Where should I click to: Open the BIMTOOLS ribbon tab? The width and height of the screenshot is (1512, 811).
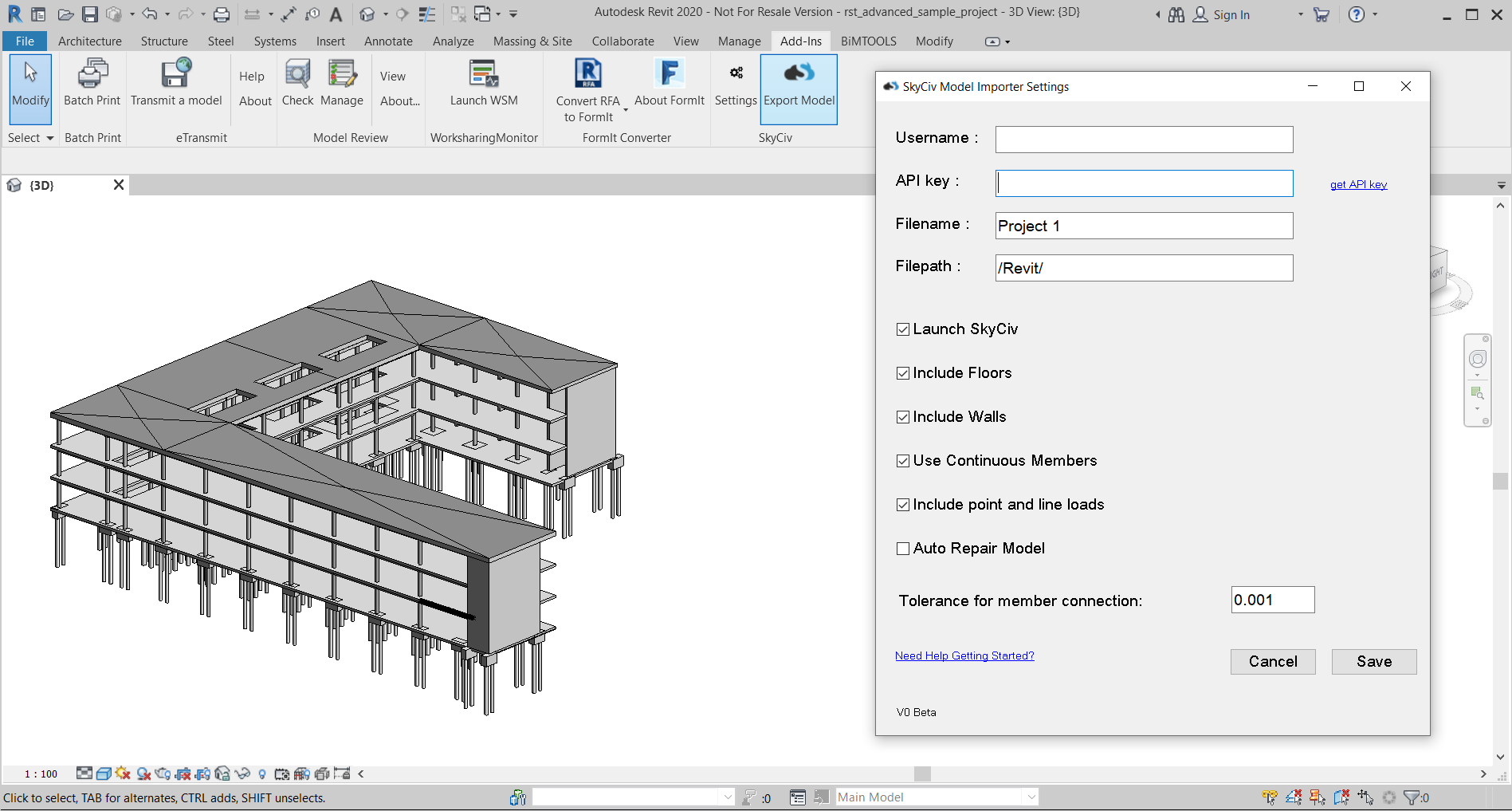pos(868,41)
